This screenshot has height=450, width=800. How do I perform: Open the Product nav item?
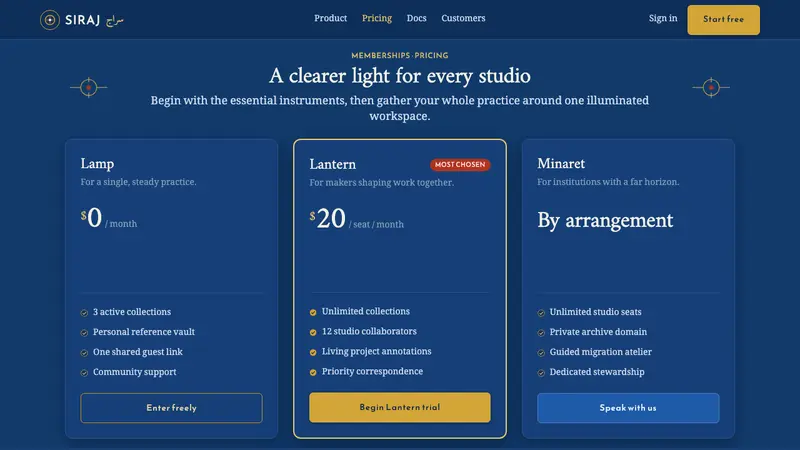[330, 18]
